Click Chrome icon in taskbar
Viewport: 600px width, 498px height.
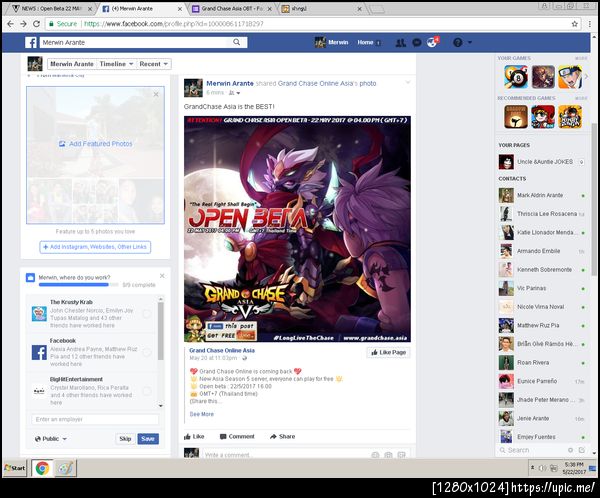pyautogui.click(x=42, y=468)
